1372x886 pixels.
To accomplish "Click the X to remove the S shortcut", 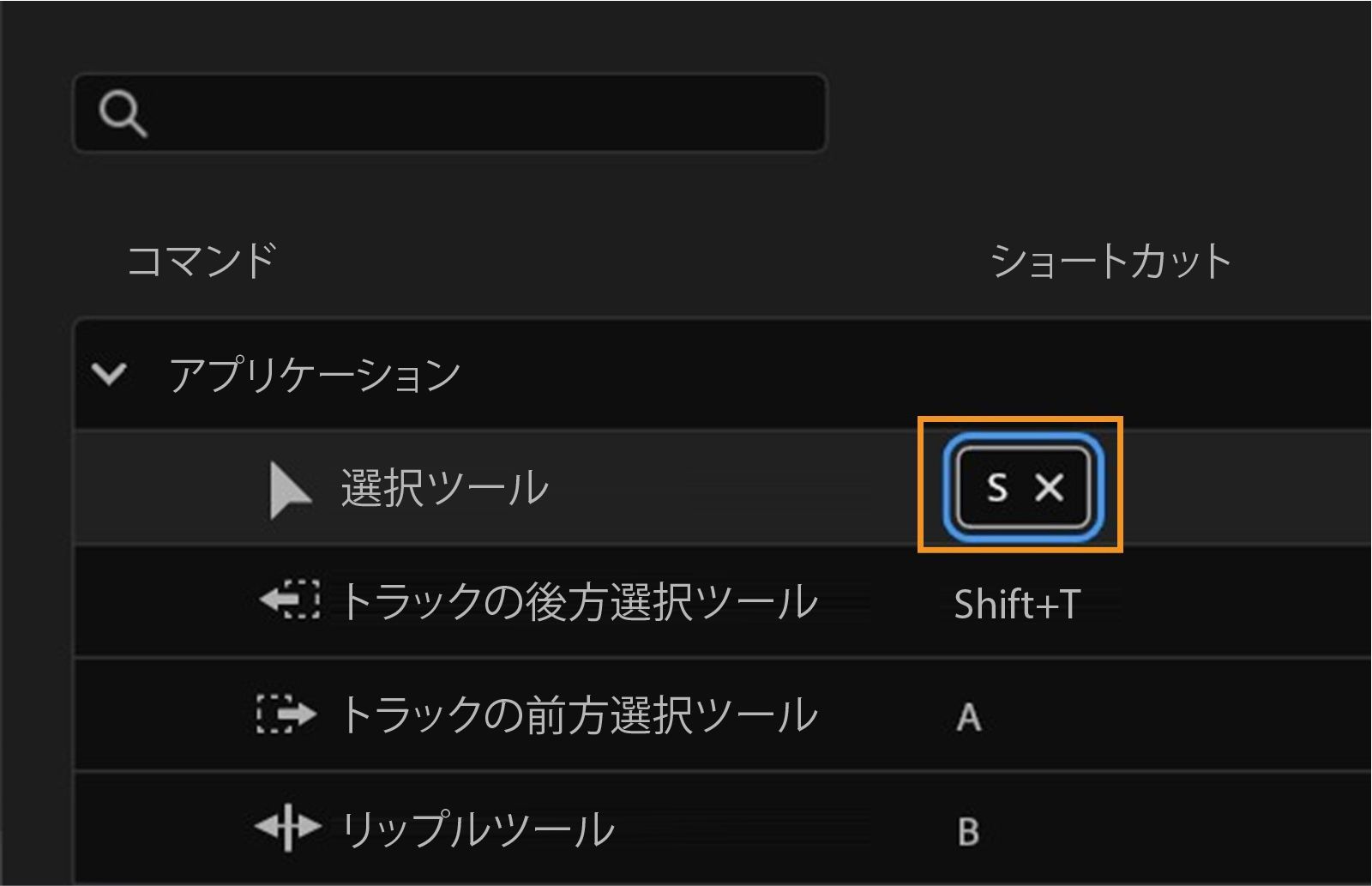I will click(1048, 490).
